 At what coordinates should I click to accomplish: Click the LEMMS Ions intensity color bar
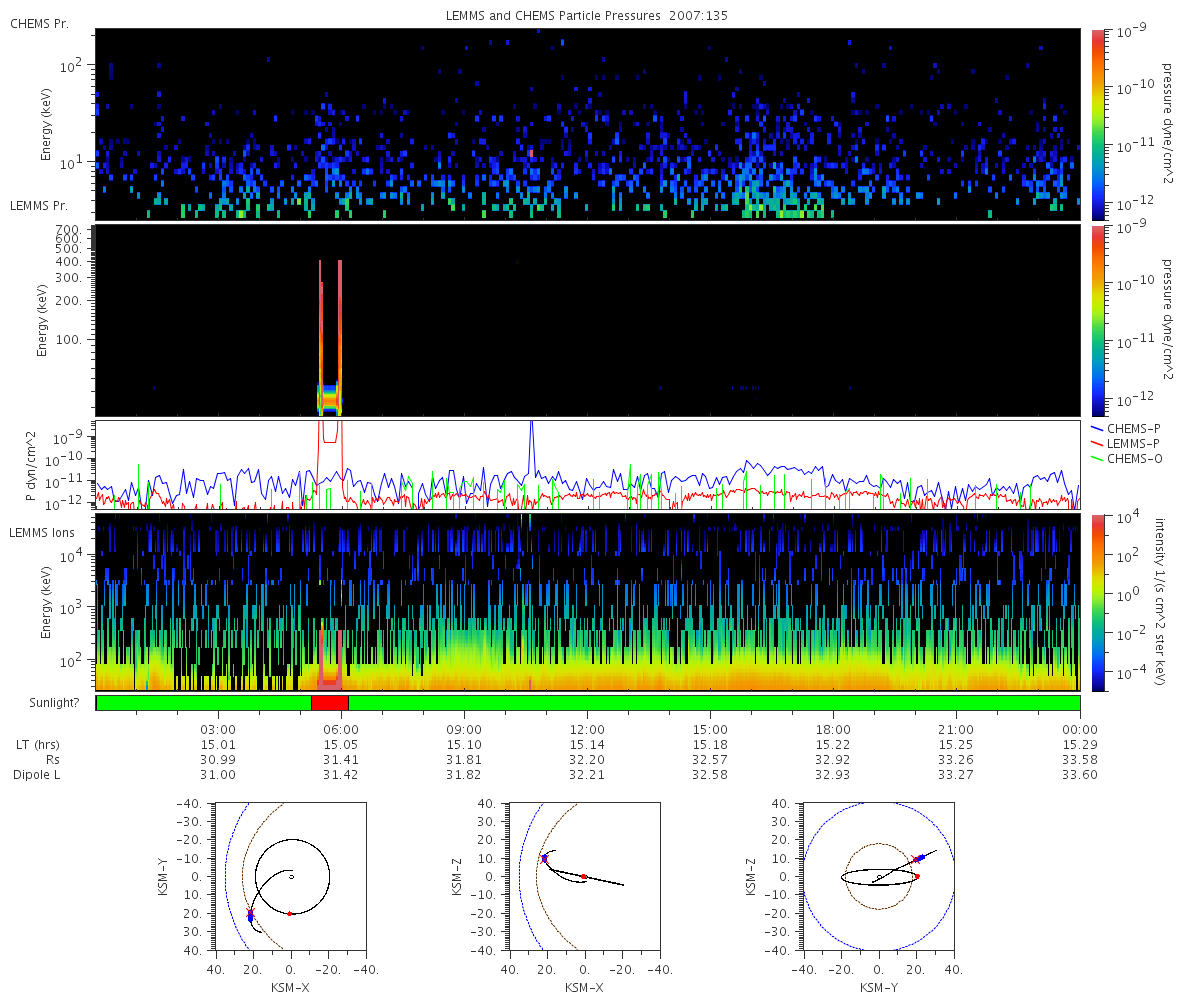click(x=1098, y=603)
